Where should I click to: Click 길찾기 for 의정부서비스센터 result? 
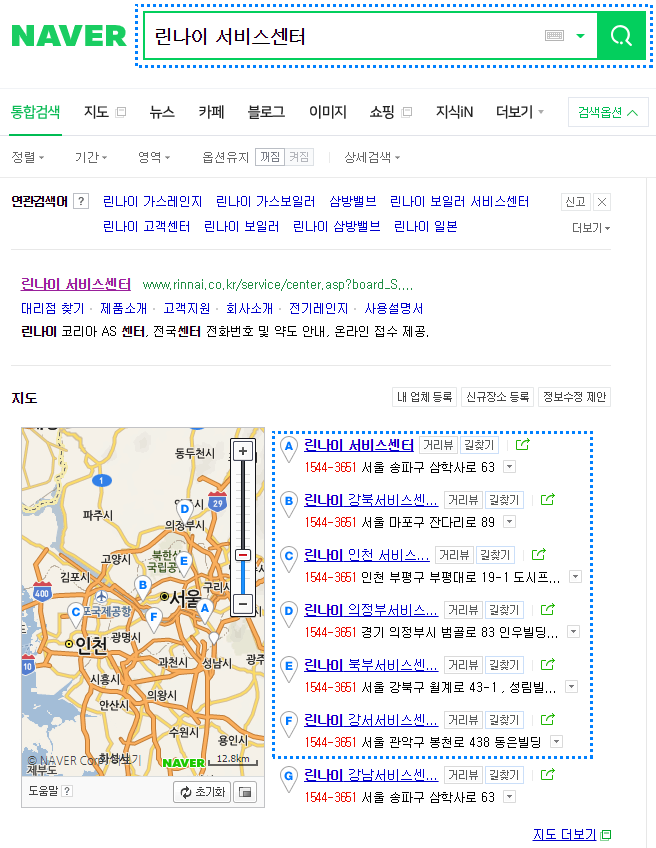(504, 610)
